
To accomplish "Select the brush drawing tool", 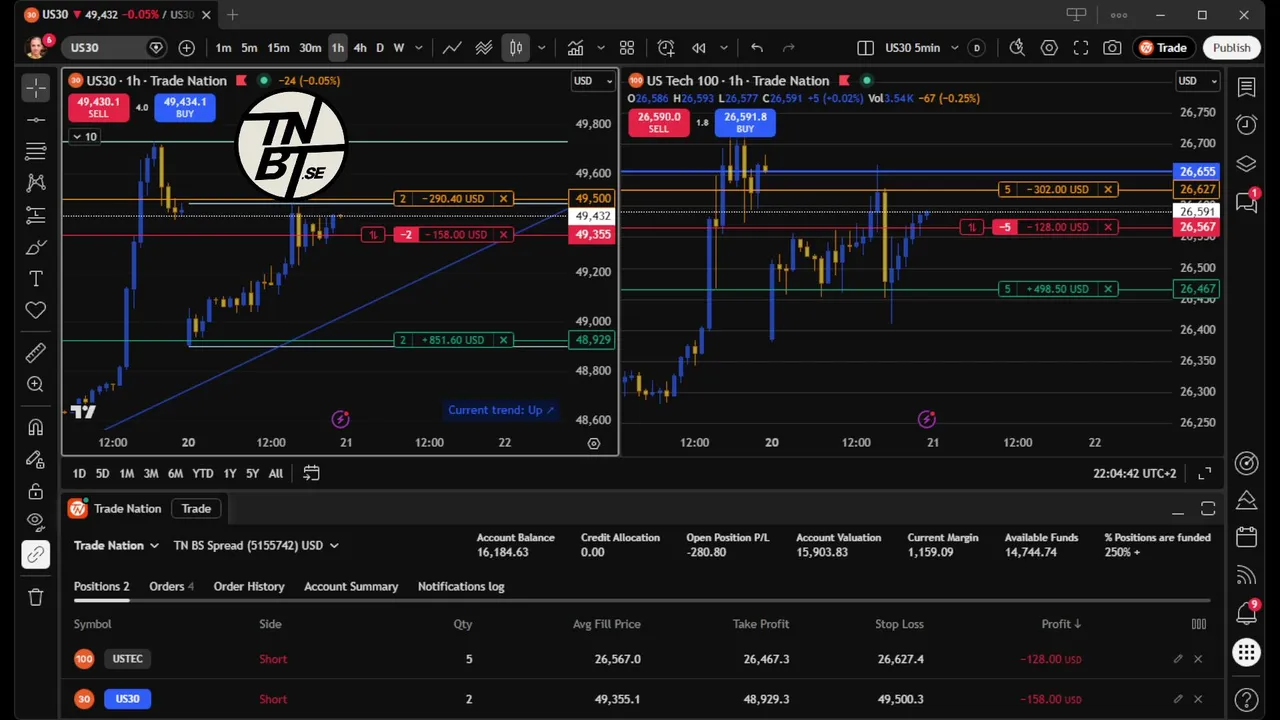I will click(x=36, y=247).
